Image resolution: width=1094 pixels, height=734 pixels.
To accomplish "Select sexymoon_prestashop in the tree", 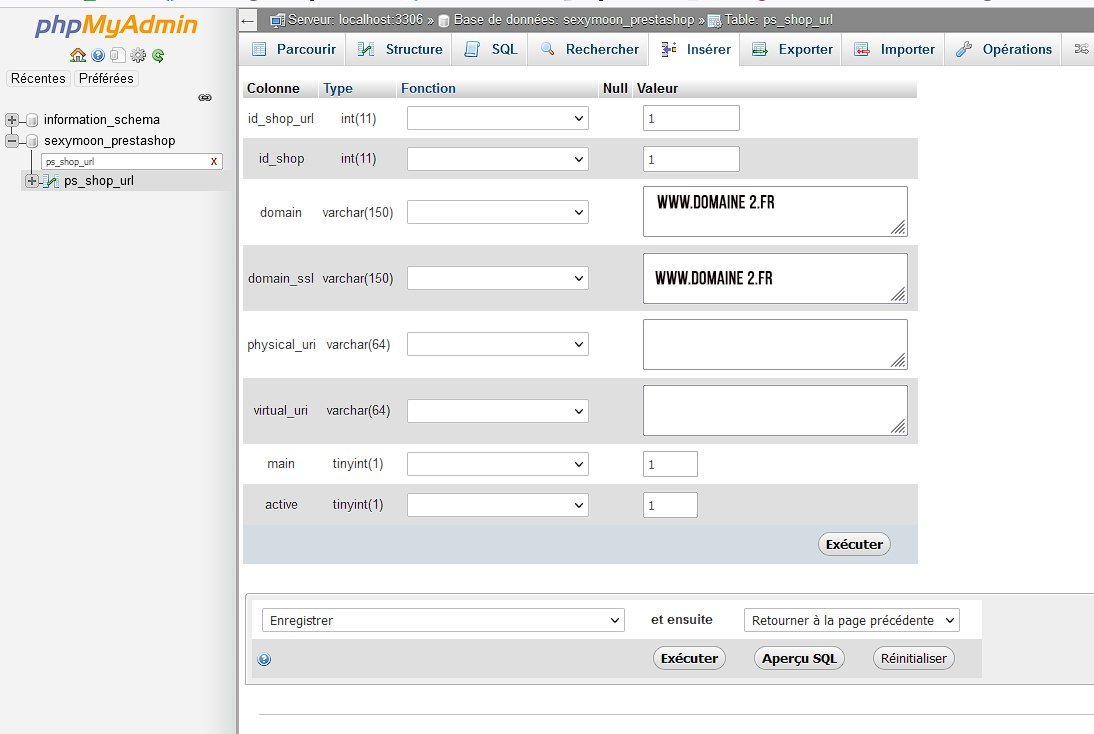I will [x=110, y=141].
